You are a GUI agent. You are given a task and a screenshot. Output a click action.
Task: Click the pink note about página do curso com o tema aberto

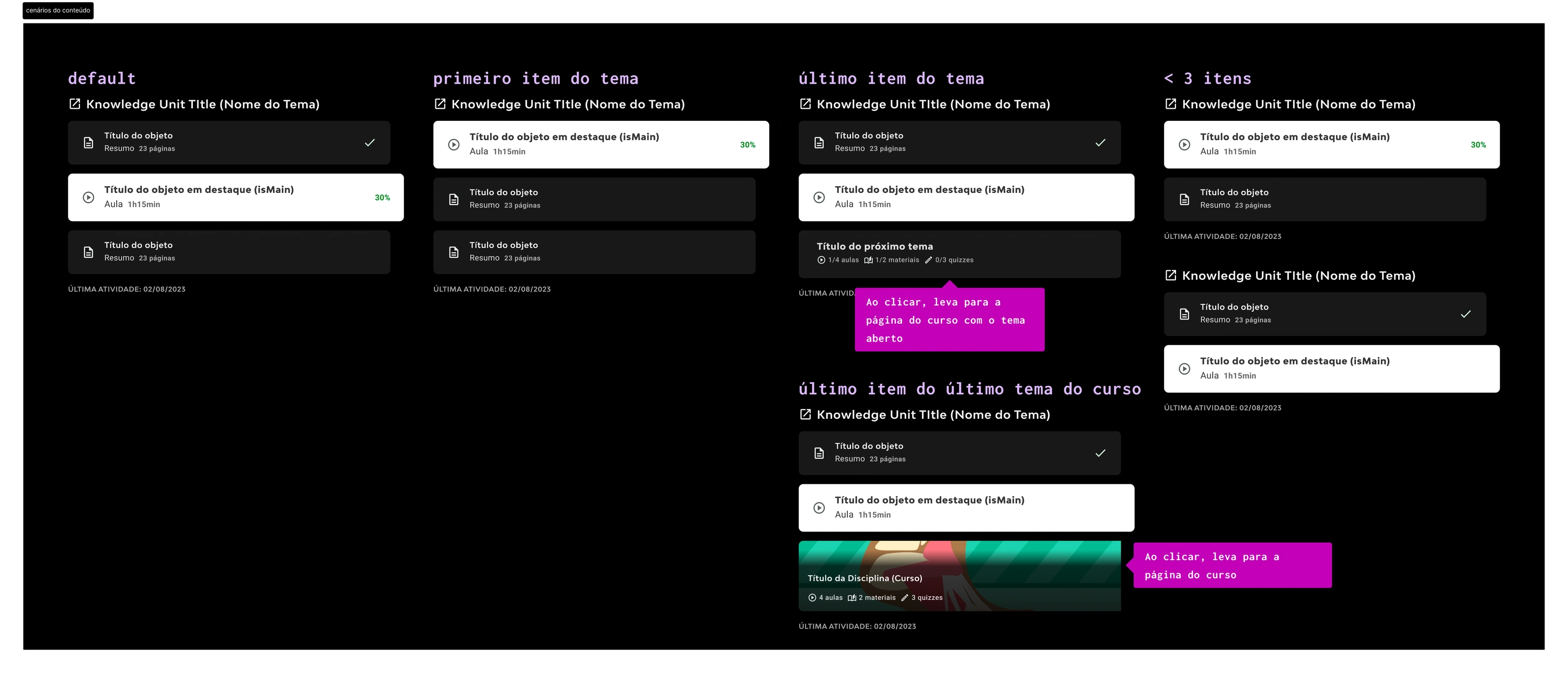click(949, 320)
